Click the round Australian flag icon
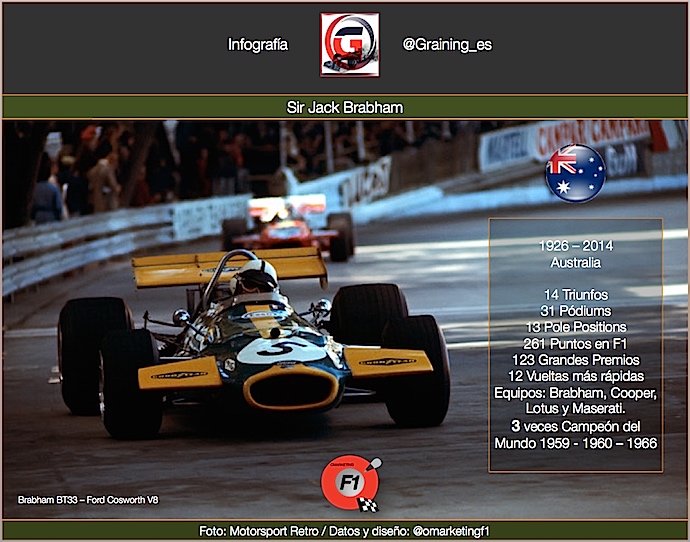 (575, 173)
